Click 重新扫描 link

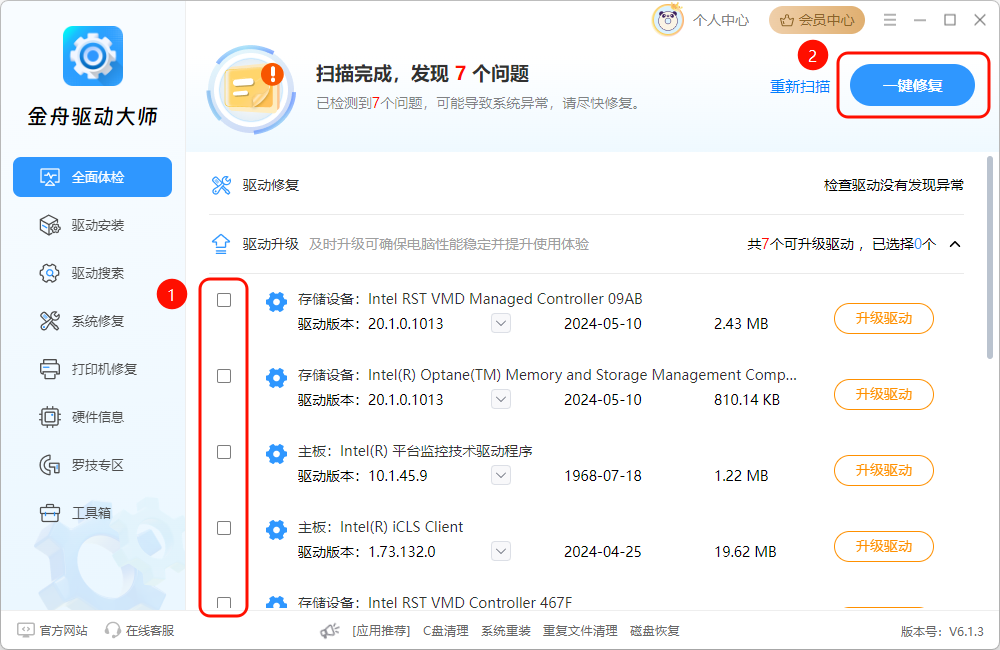click(x=800, y=86)
